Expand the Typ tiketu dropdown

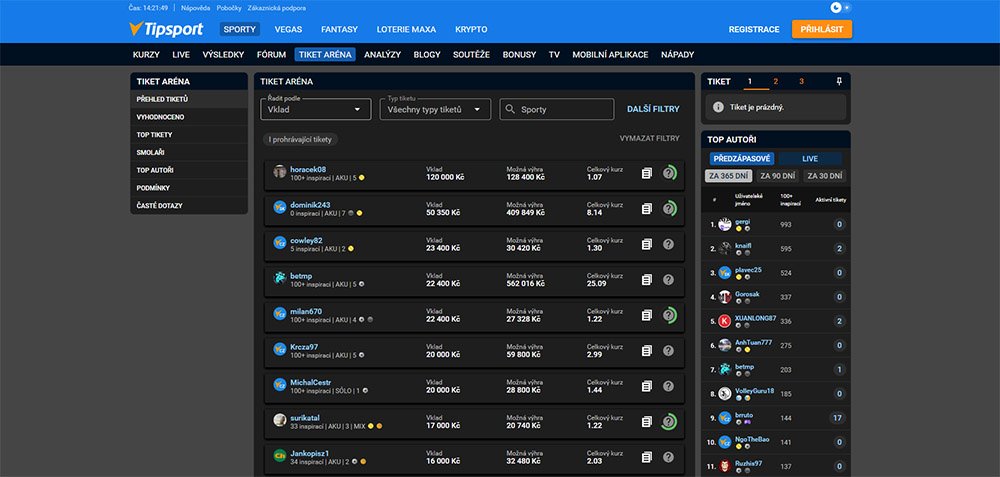point(435,109)
